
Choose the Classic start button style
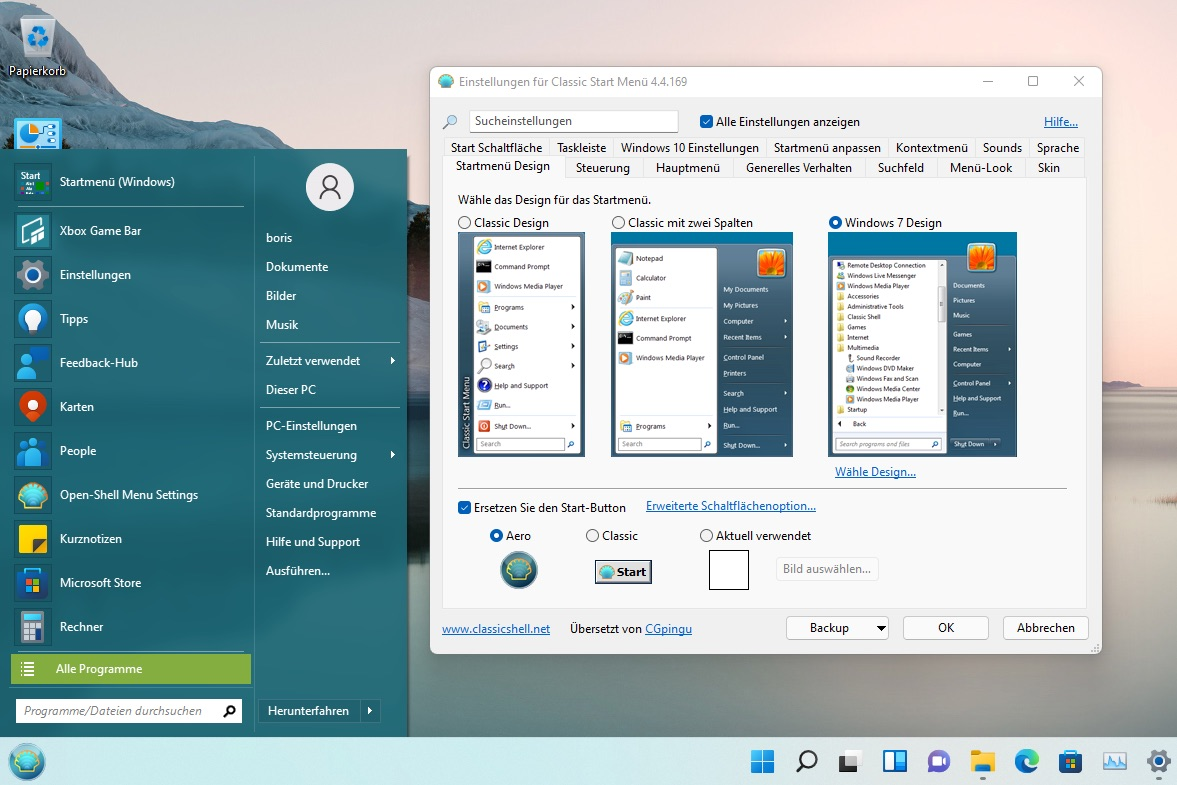point(592,536)
